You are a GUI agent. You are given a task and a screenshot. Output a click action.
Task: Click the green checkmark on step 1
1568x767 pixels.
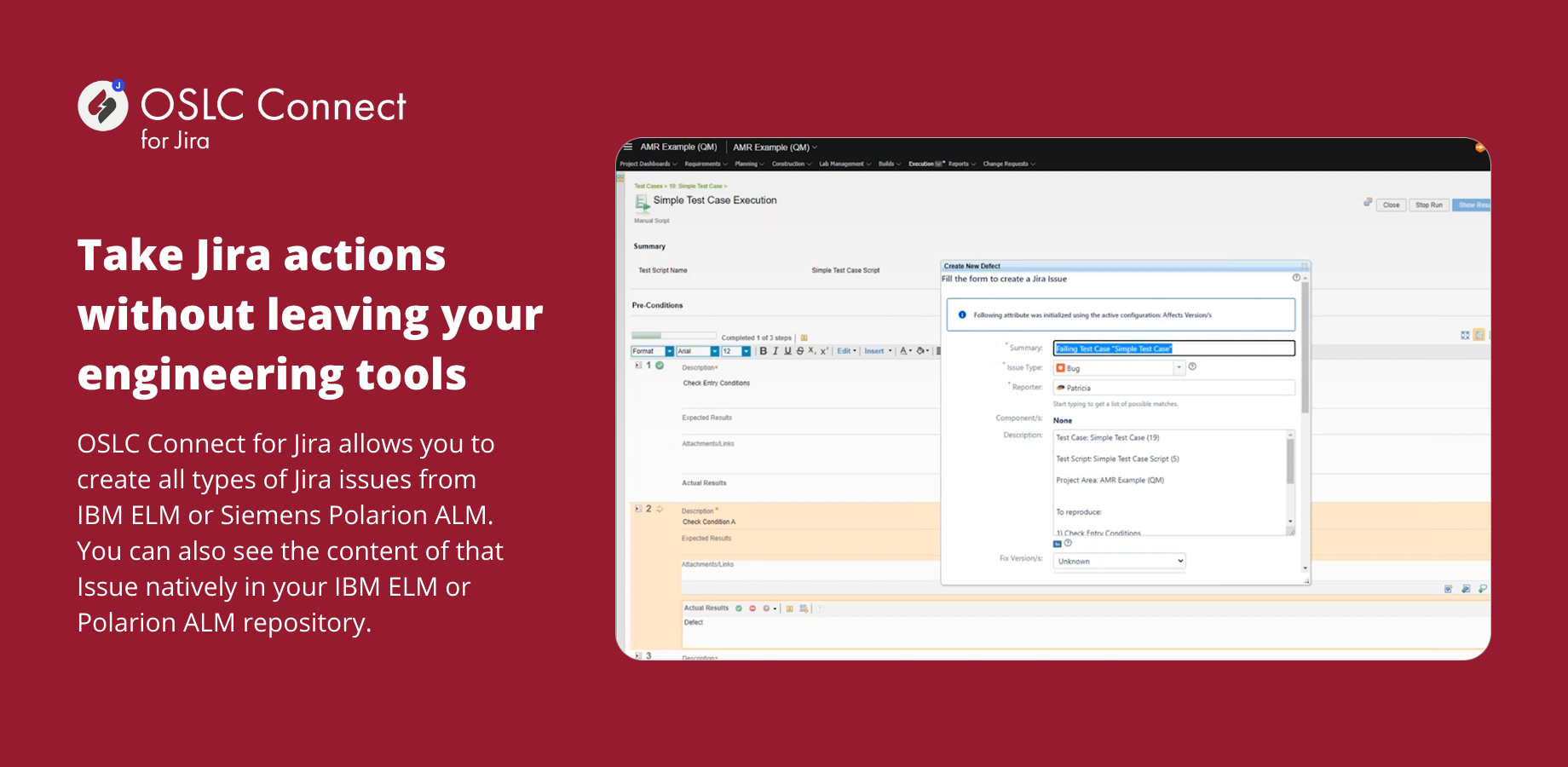[658, 365]
